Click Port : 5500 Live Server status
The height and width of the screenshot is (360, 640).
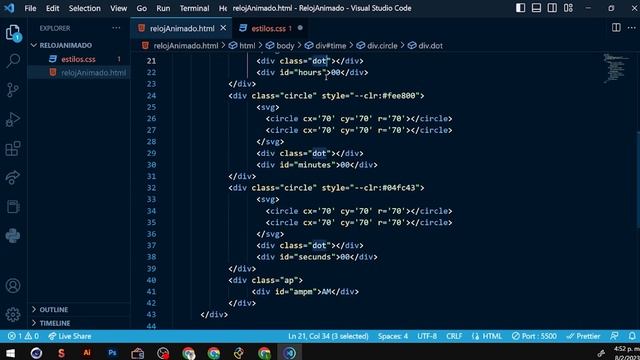tap(534, 336)
